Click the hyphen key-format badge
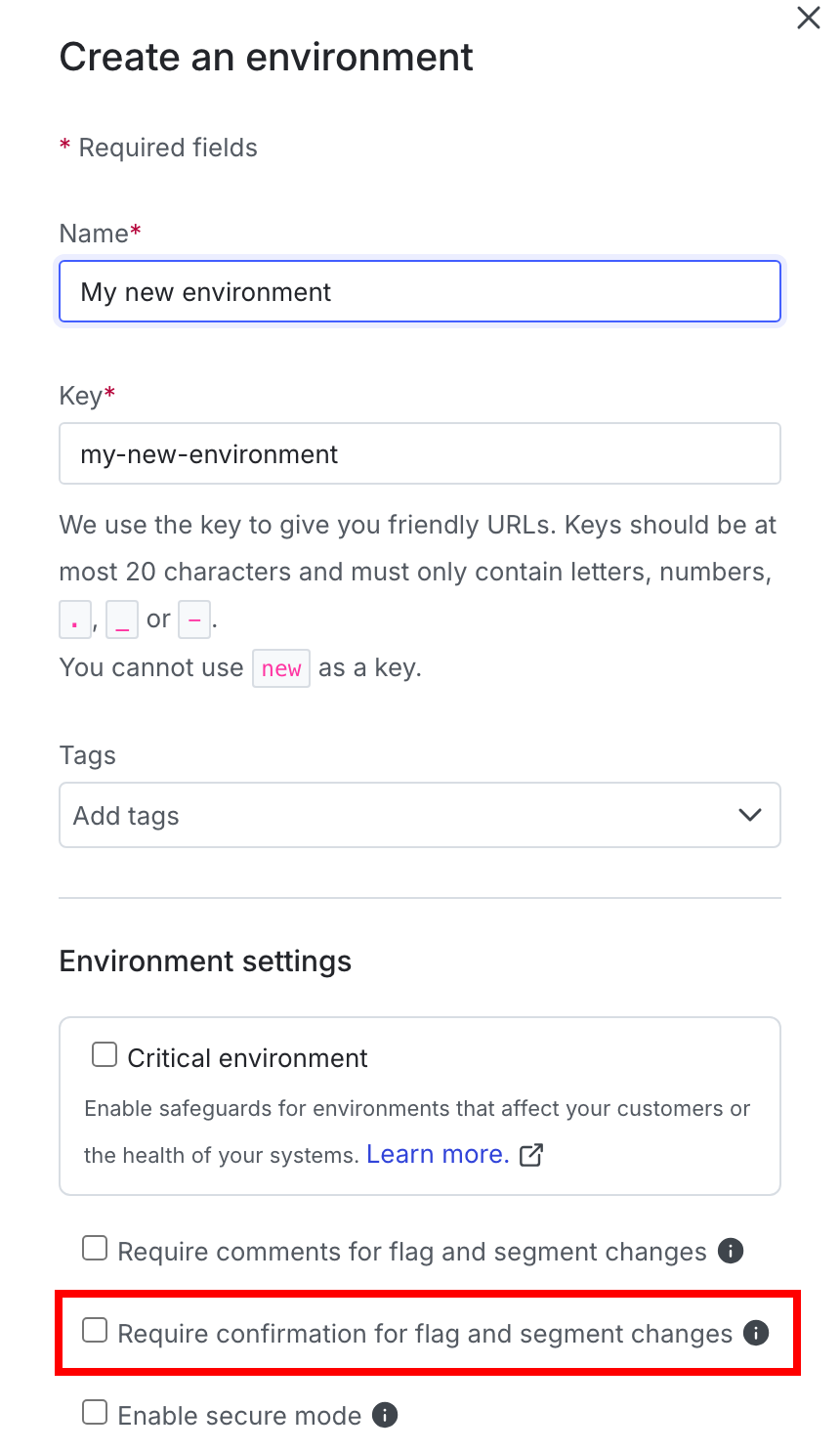840x1452 pixels. [x=194, y=619]
